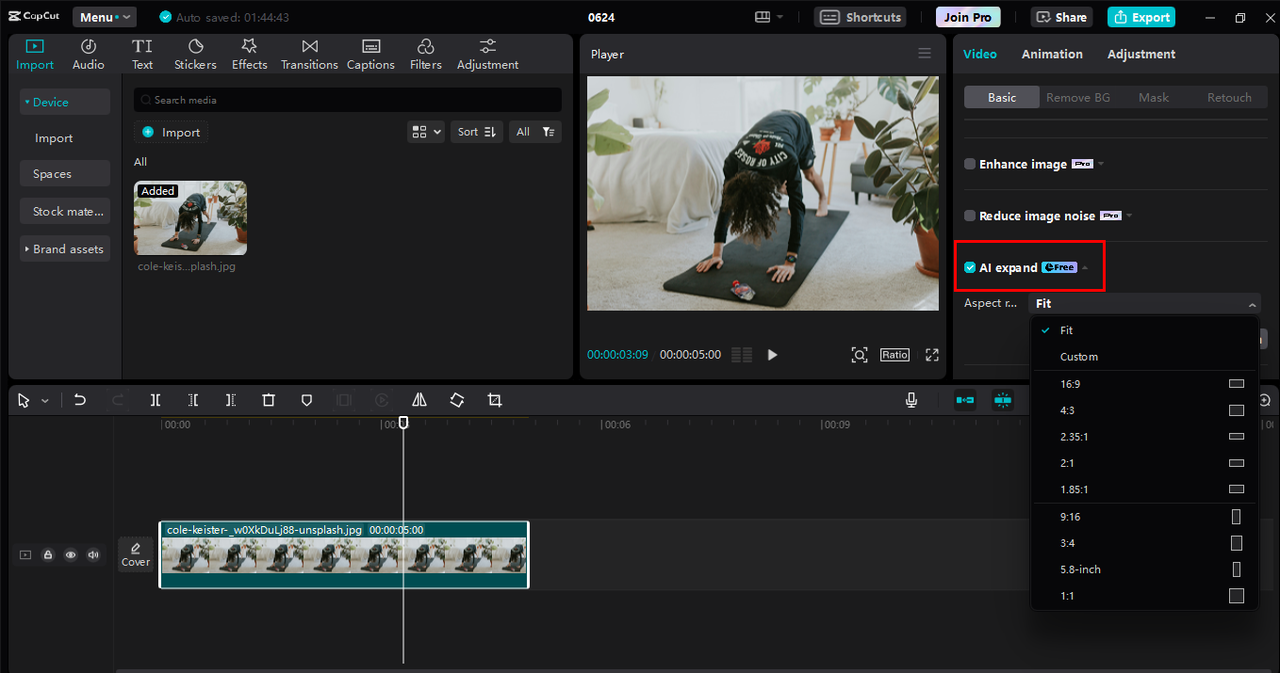Open Stock materials in the sidebar
Screen dimensions: 1280x673
[65, 211]
